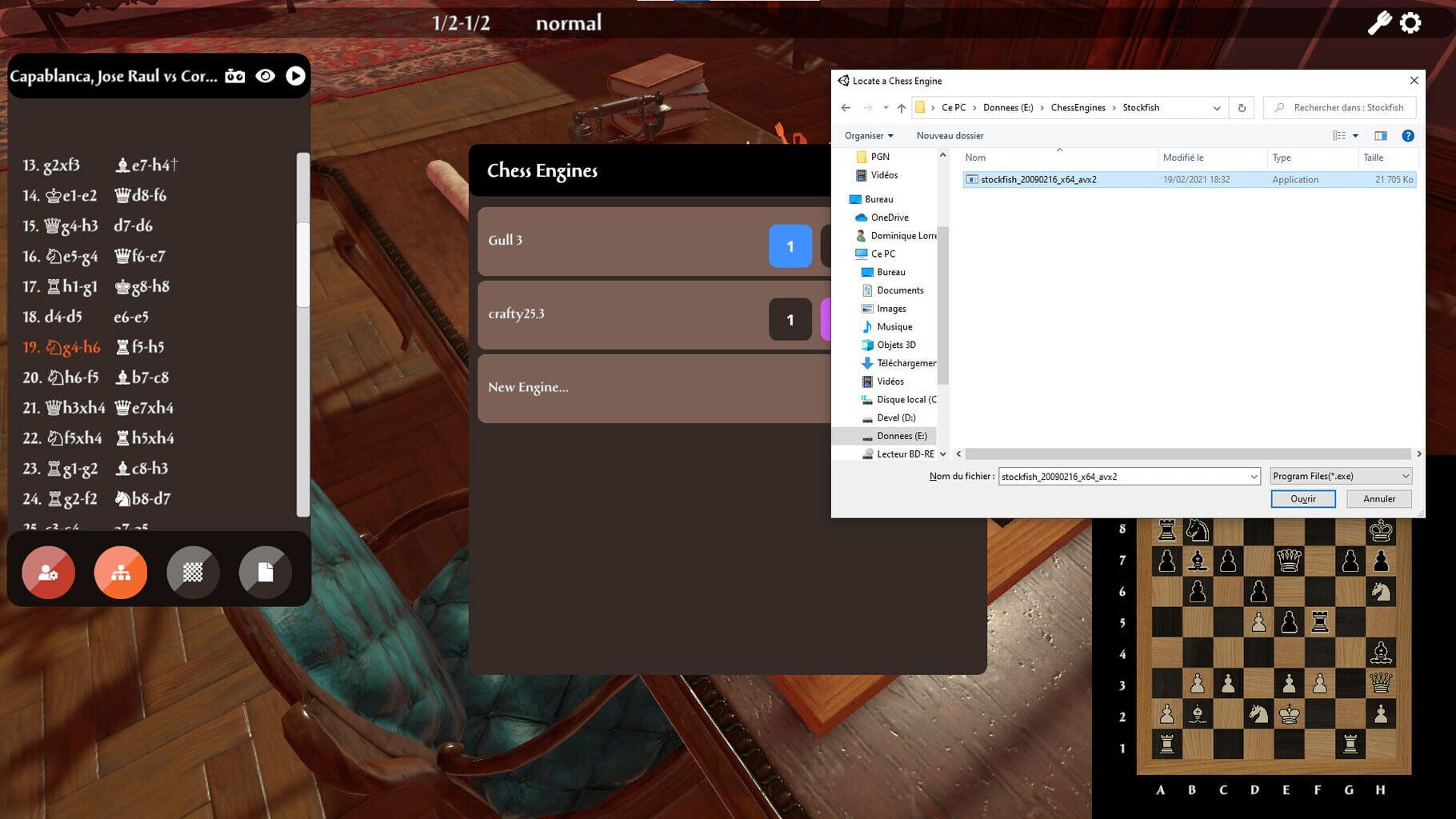The width and height of the screenshot is (1456, 819).
Task: Refresh the Stockfish folder
Action: coord(1242,108)
